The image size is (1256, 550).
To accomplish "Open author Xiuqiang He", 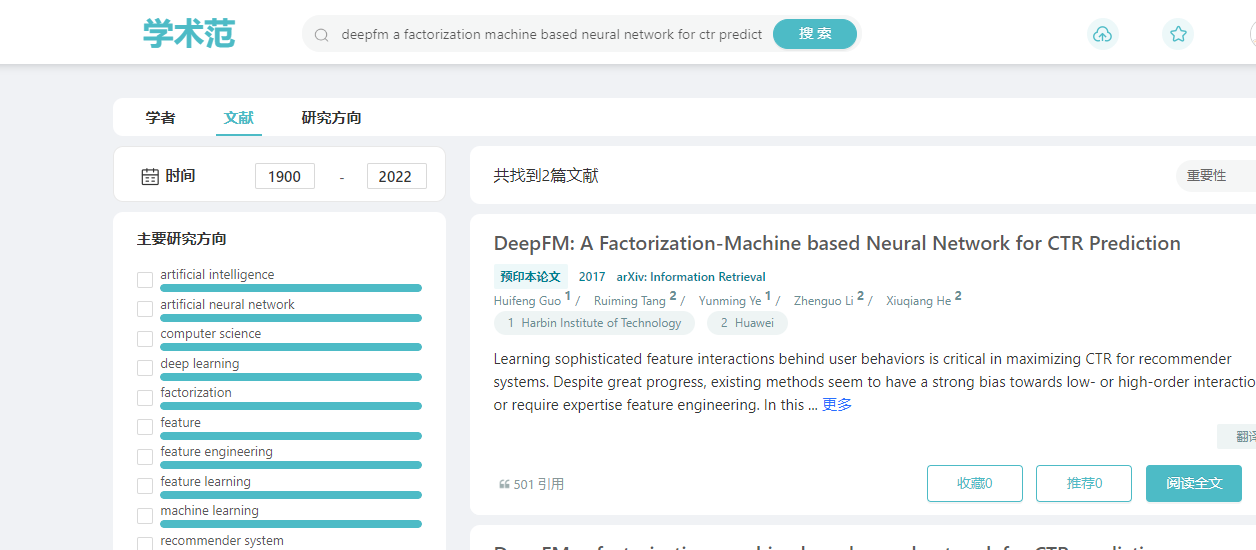I will click(x=918, y=300).
